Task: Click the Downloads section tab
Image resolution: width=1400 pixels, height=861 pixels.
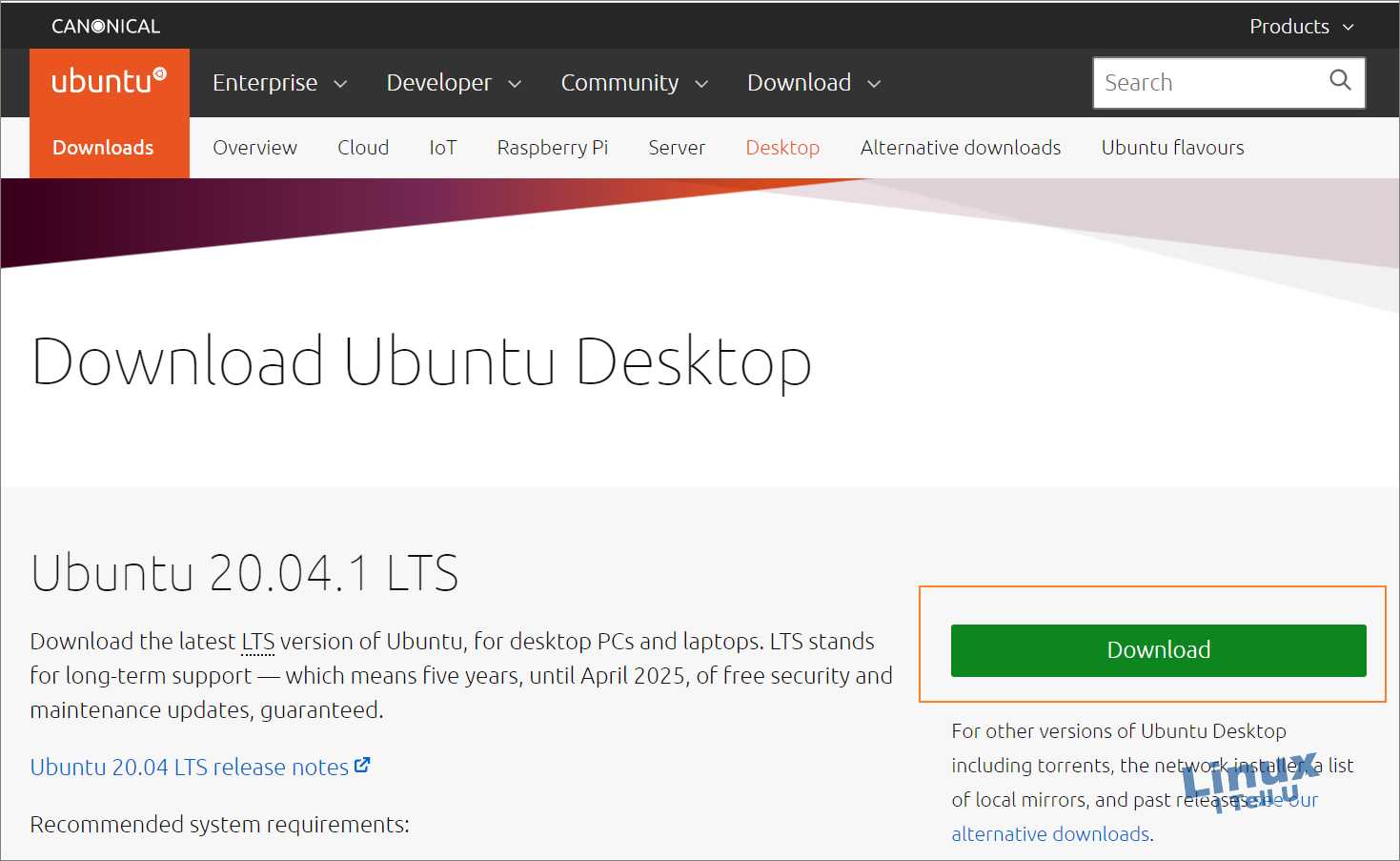Action: (103, 148)
